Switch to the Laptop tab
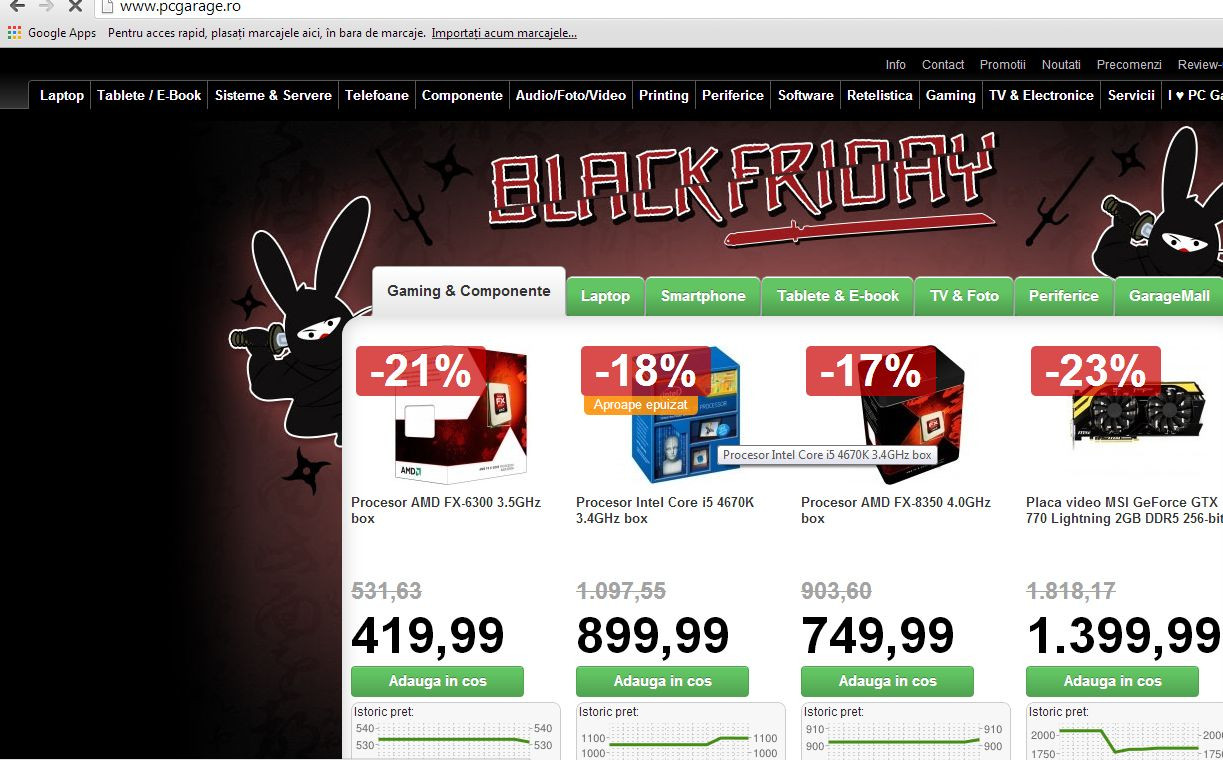 coord(605,296)
